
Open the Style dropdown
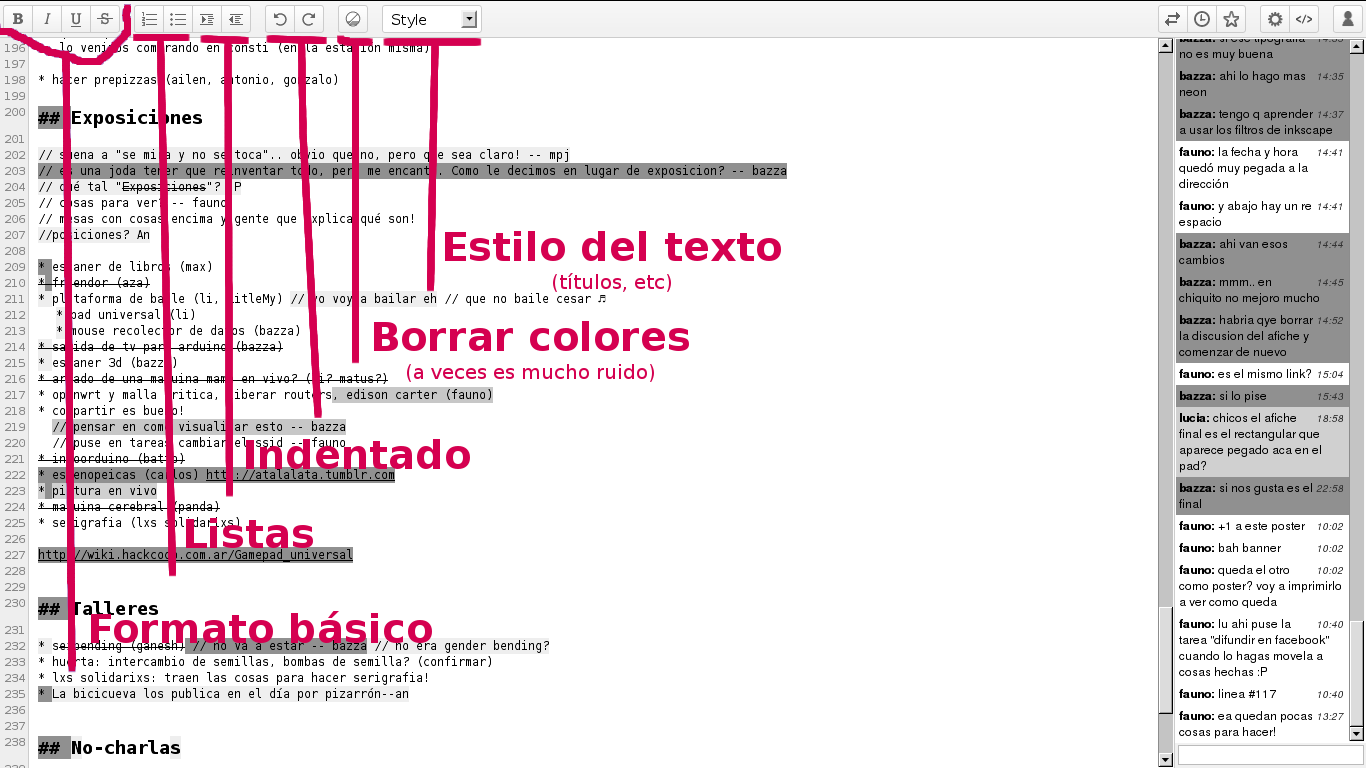coord(431,19)
